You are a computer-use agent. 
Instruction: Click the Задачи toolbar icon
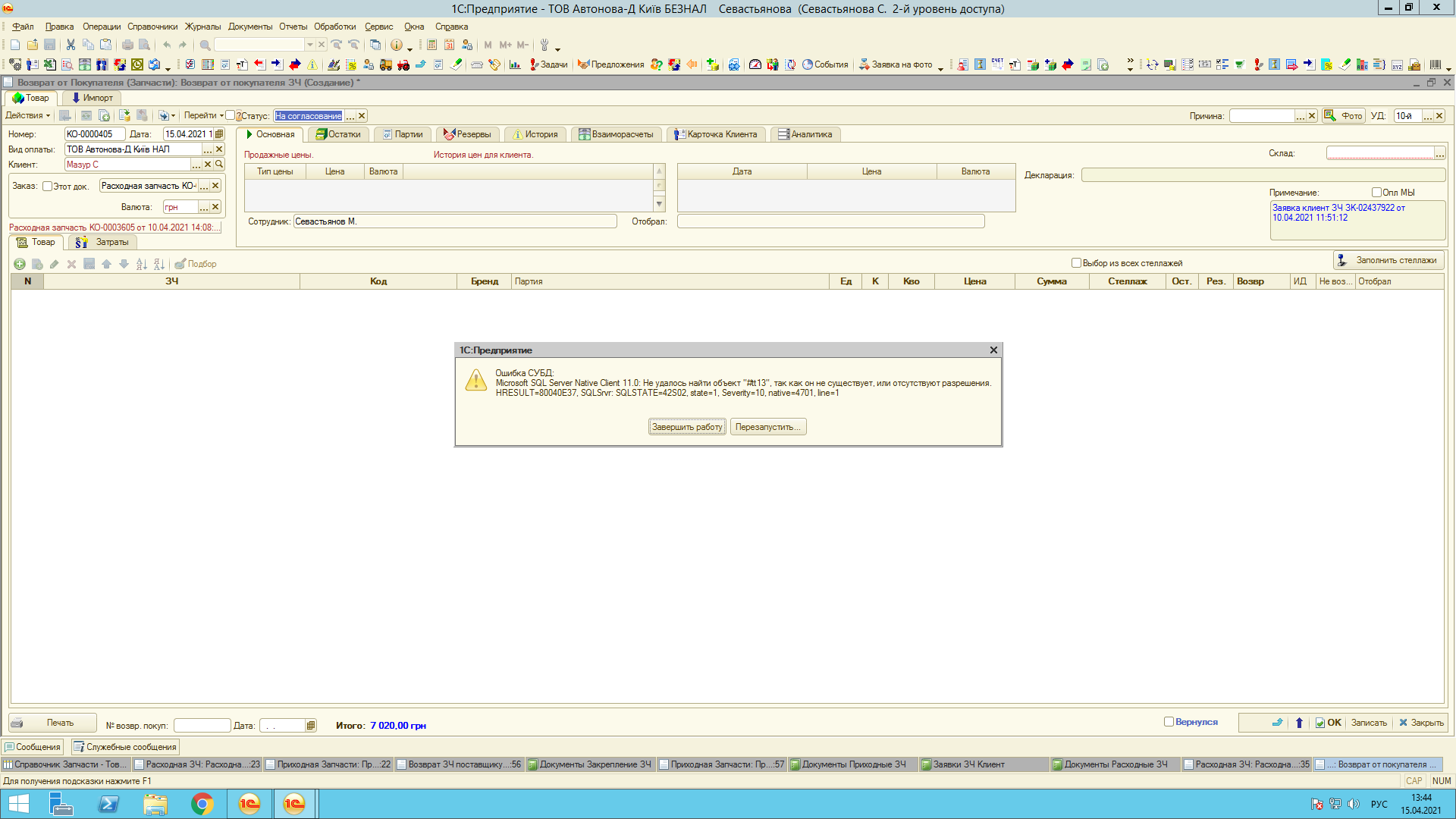535,64
